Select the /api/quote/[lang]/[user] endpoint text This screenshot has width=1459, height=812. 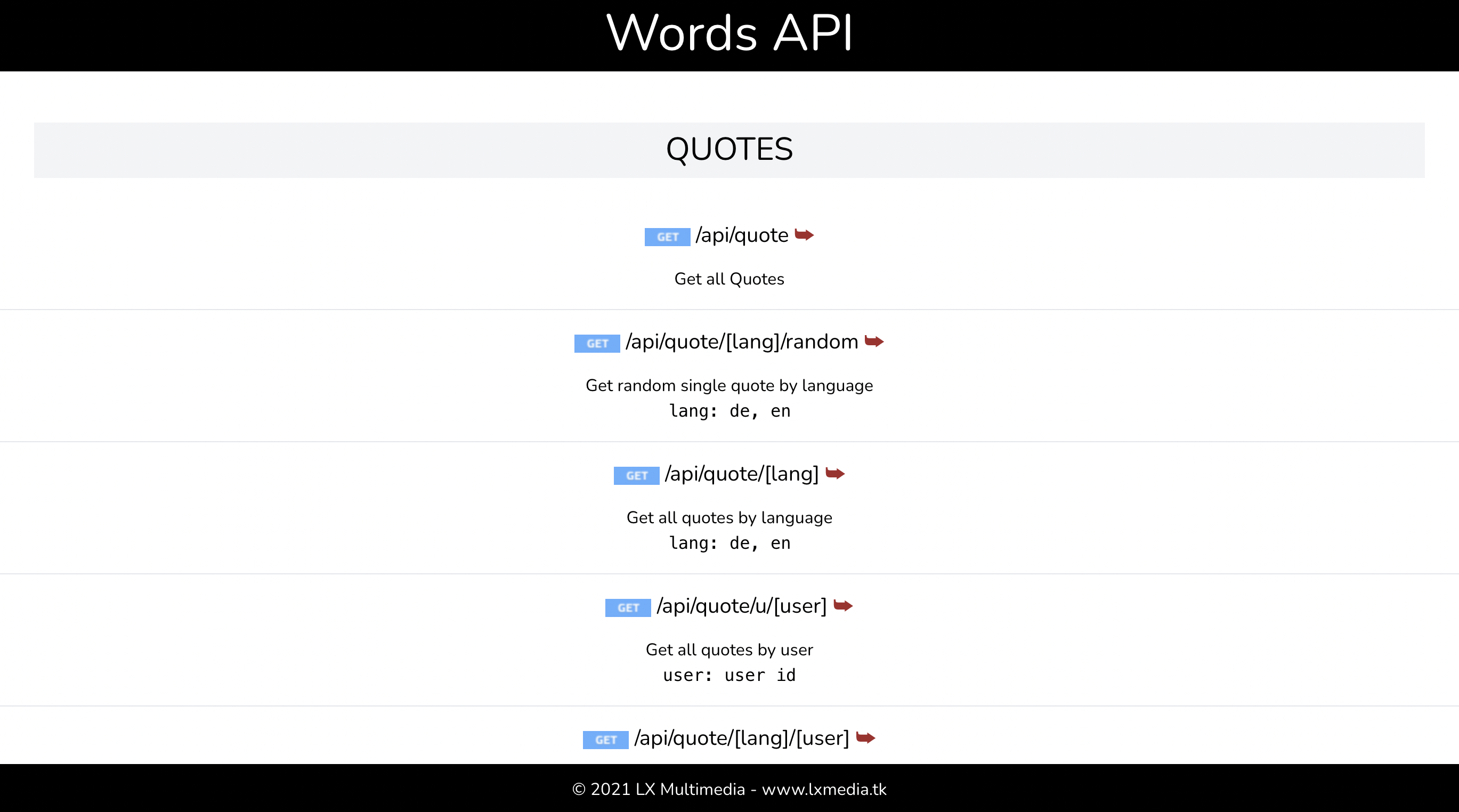tap(742, 738)
